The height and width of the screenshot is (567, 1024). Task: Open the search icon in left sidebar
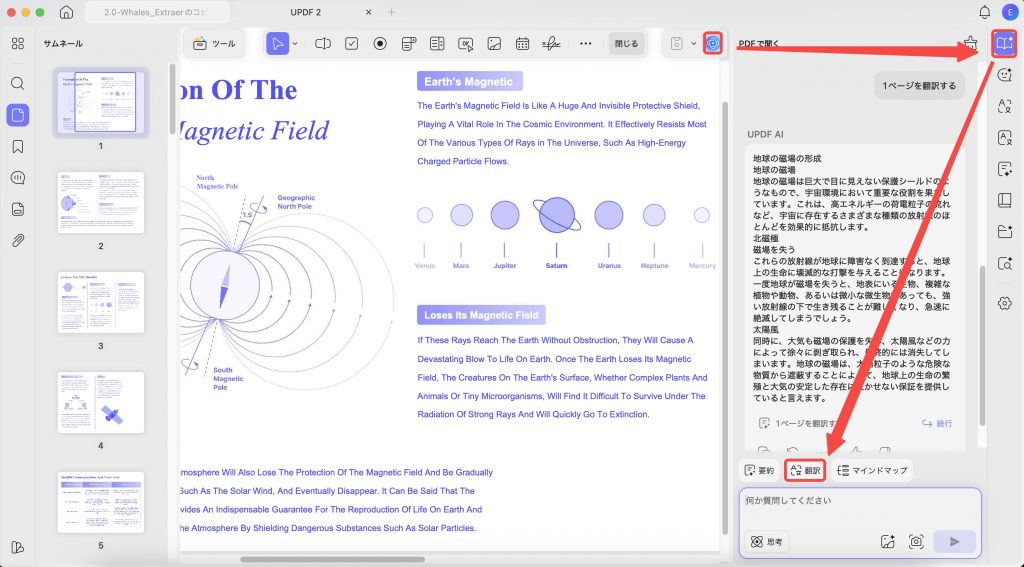pyautogui.click(x=18, y=83)
